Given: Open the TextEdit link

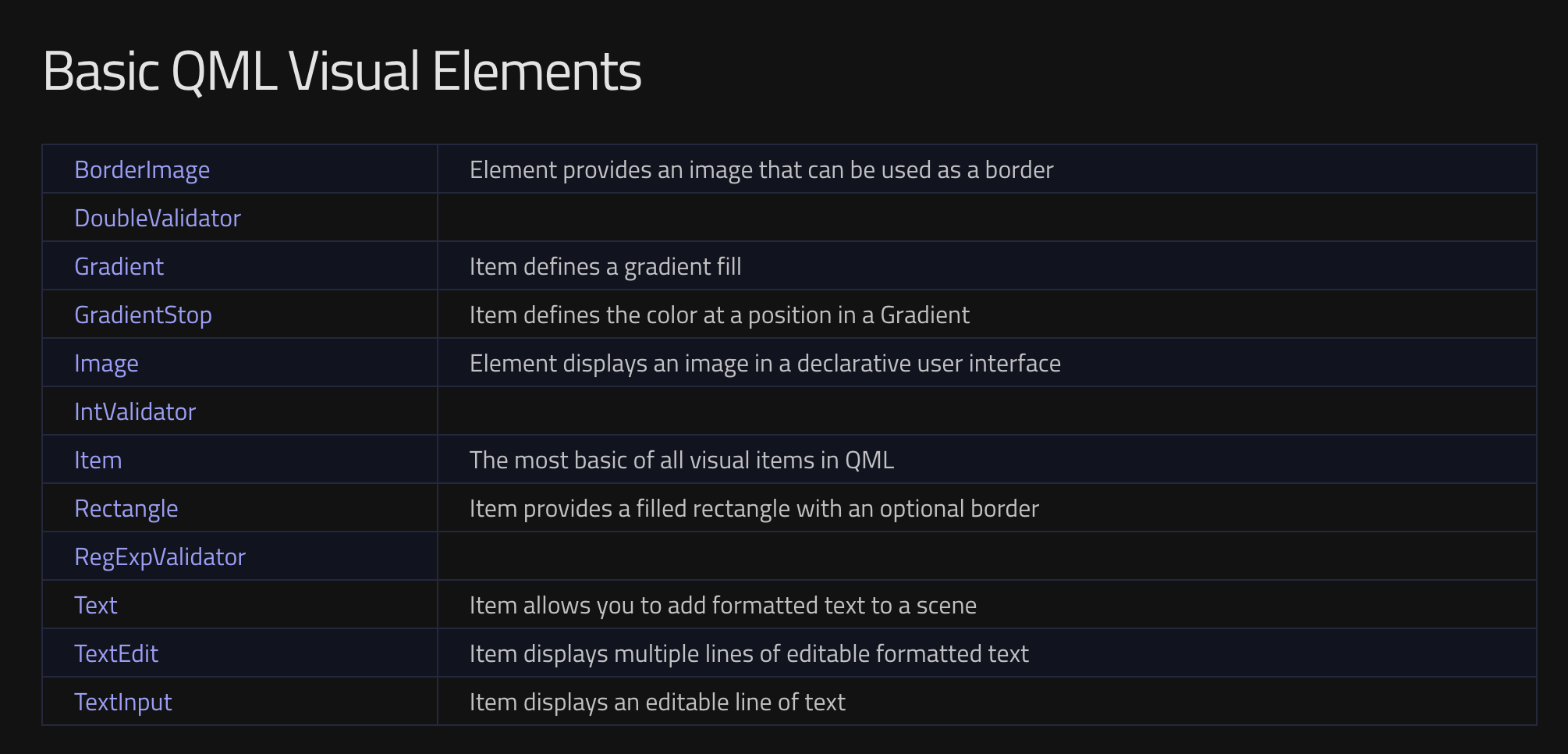Looking at the screenshot, I should tap(116, 654).
